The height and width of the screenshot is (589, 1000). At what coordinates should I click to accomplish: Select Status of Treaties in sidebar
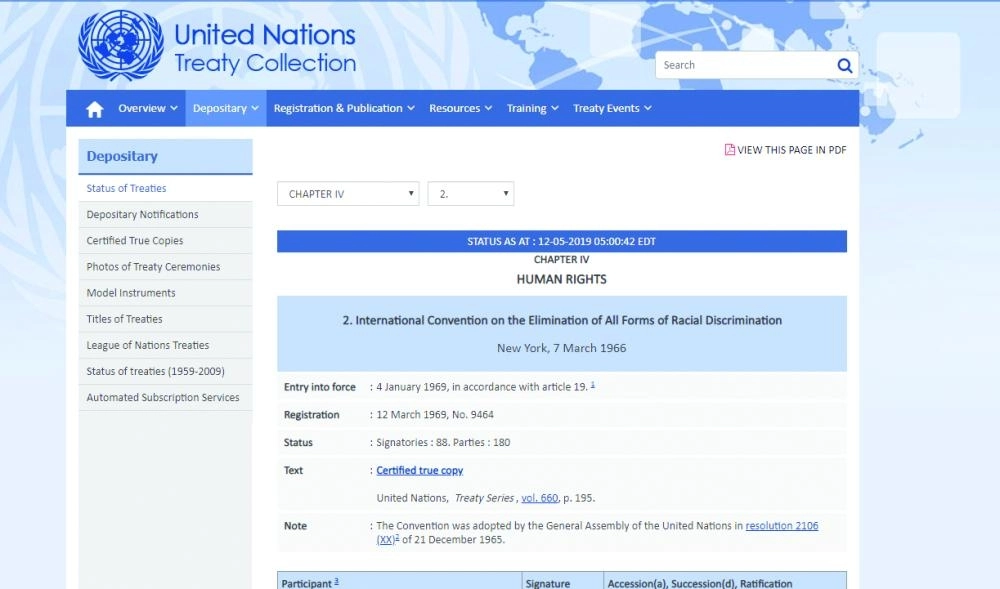[126, 189]
